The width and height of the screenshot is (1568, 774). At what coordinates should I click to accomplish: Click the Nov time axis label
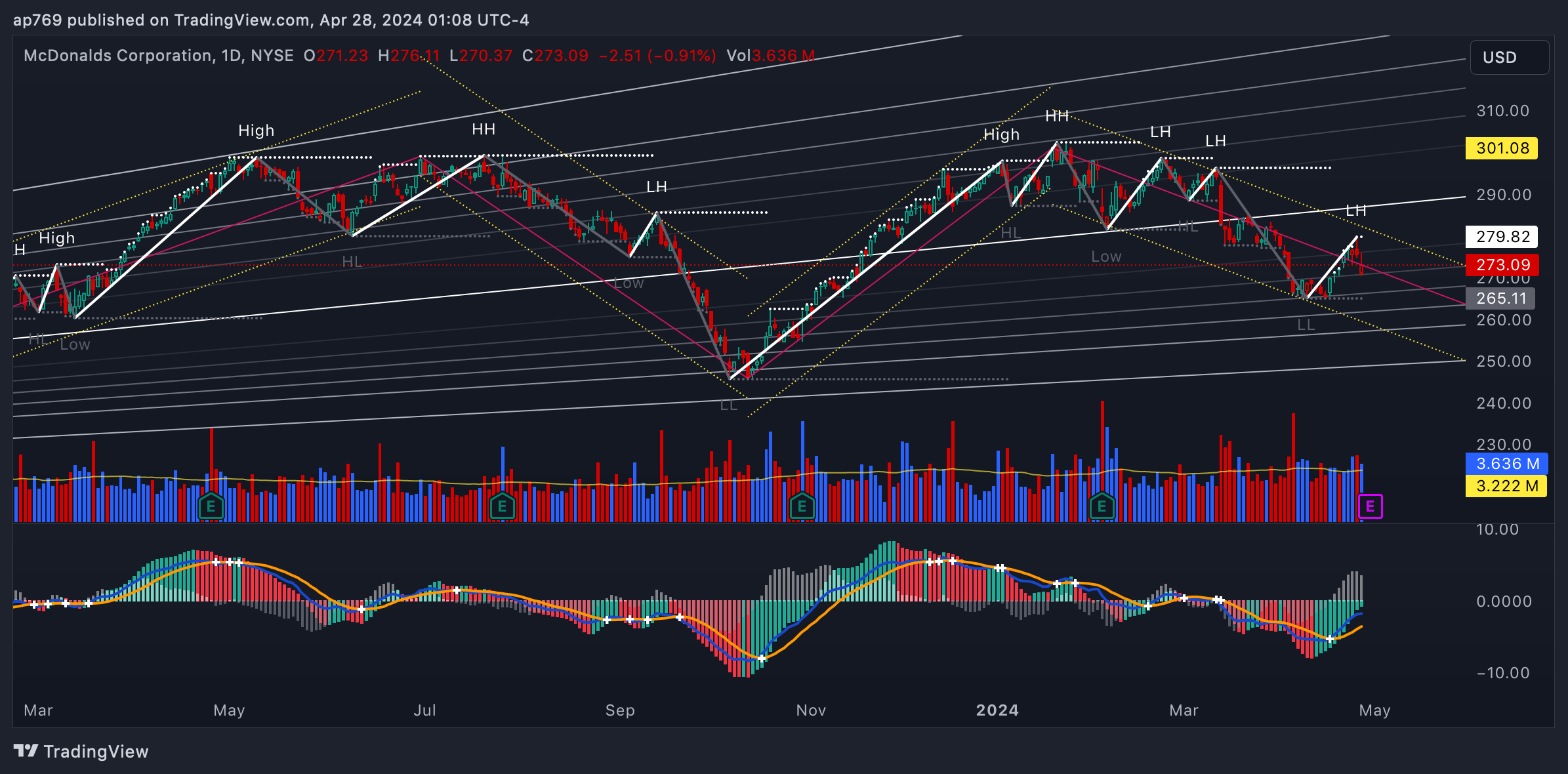[x=811, y=710]
